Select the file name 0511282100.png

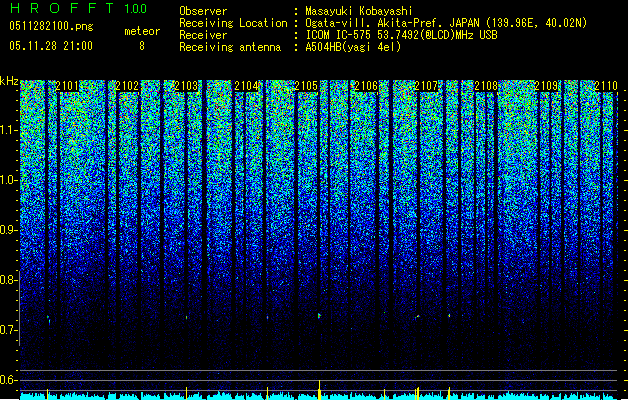51,26
